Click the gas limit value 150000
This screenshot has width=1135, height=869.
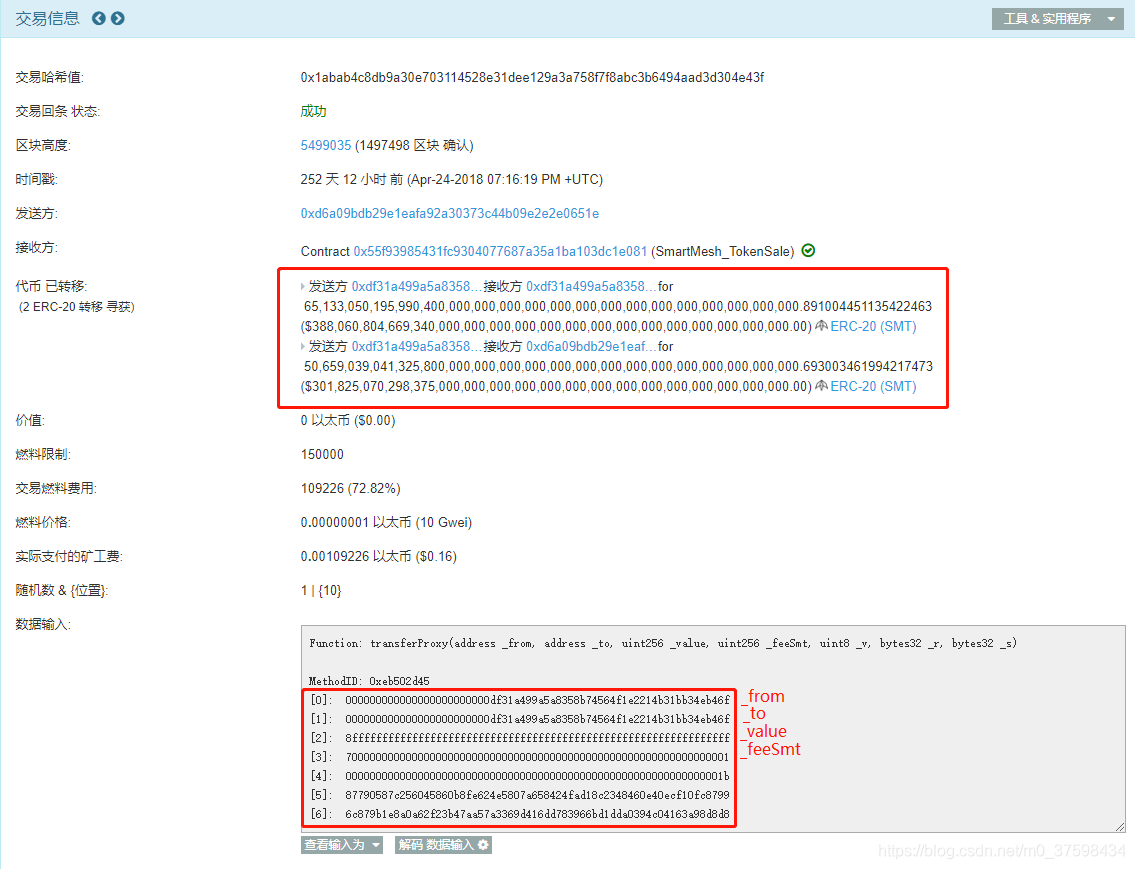coord(322,454)
